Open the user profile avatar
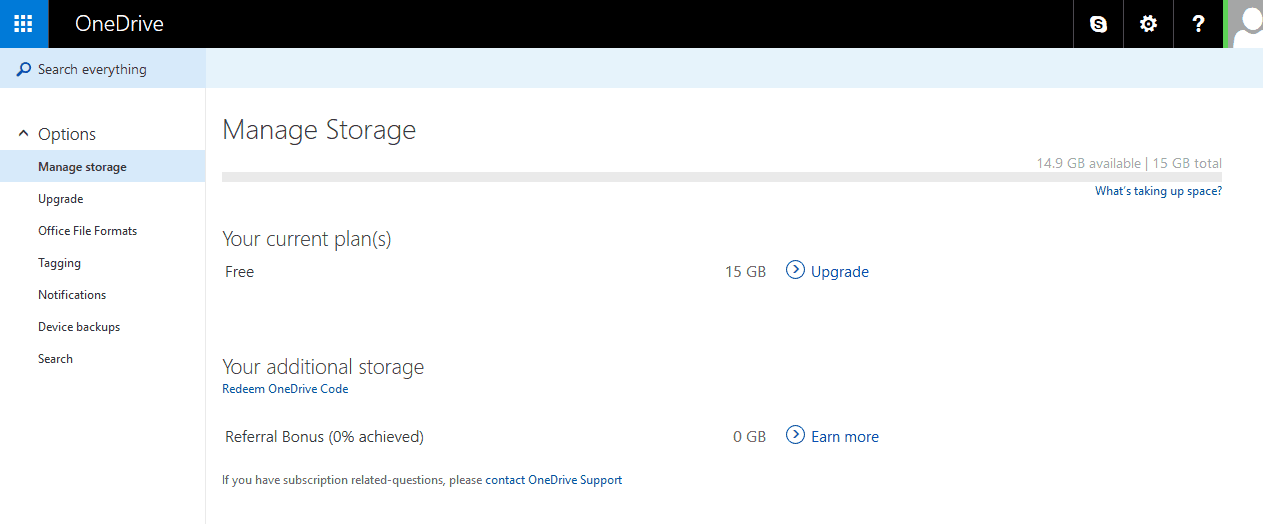Image resolution: width=1263 pixels, height=524 pixels. pos(1246,24)
